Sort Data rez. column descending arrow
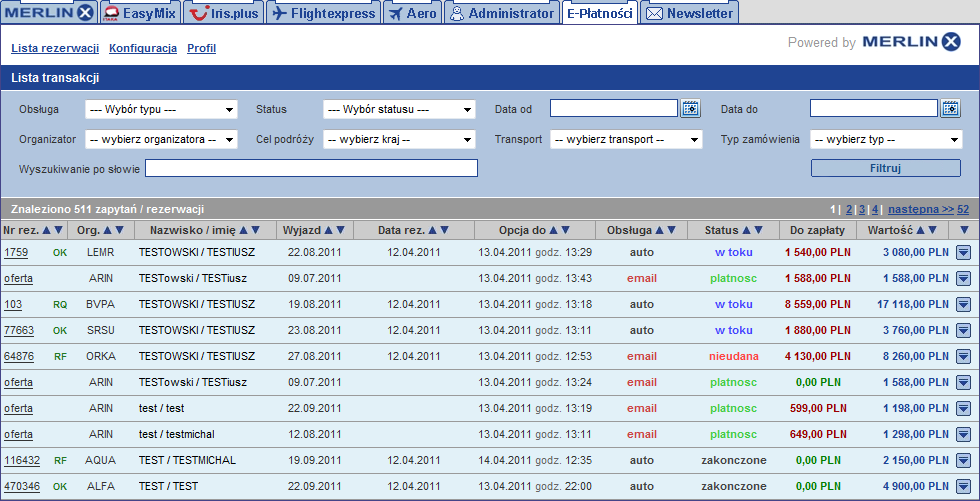This screenshot has height=501, width=980. (444, 230)
